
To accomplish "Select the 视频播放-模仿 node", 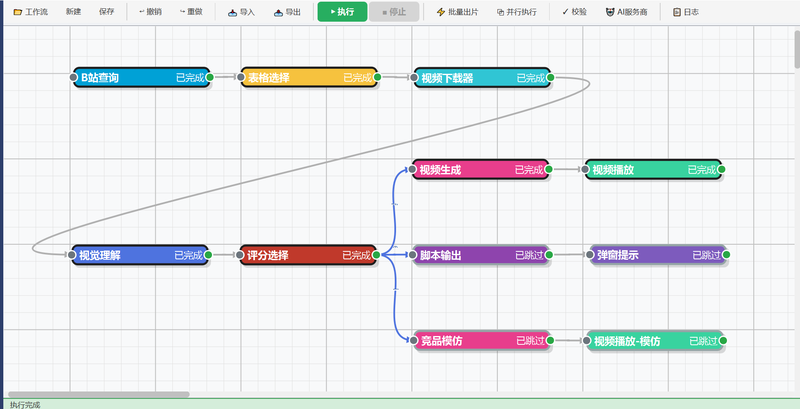I will [x=655, y=341].
